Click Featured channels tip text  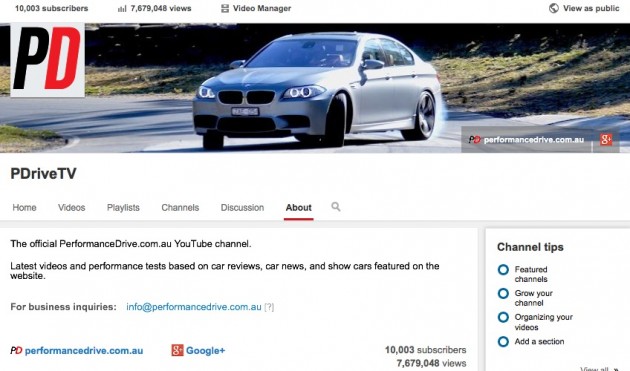click(x=531, y=274)
